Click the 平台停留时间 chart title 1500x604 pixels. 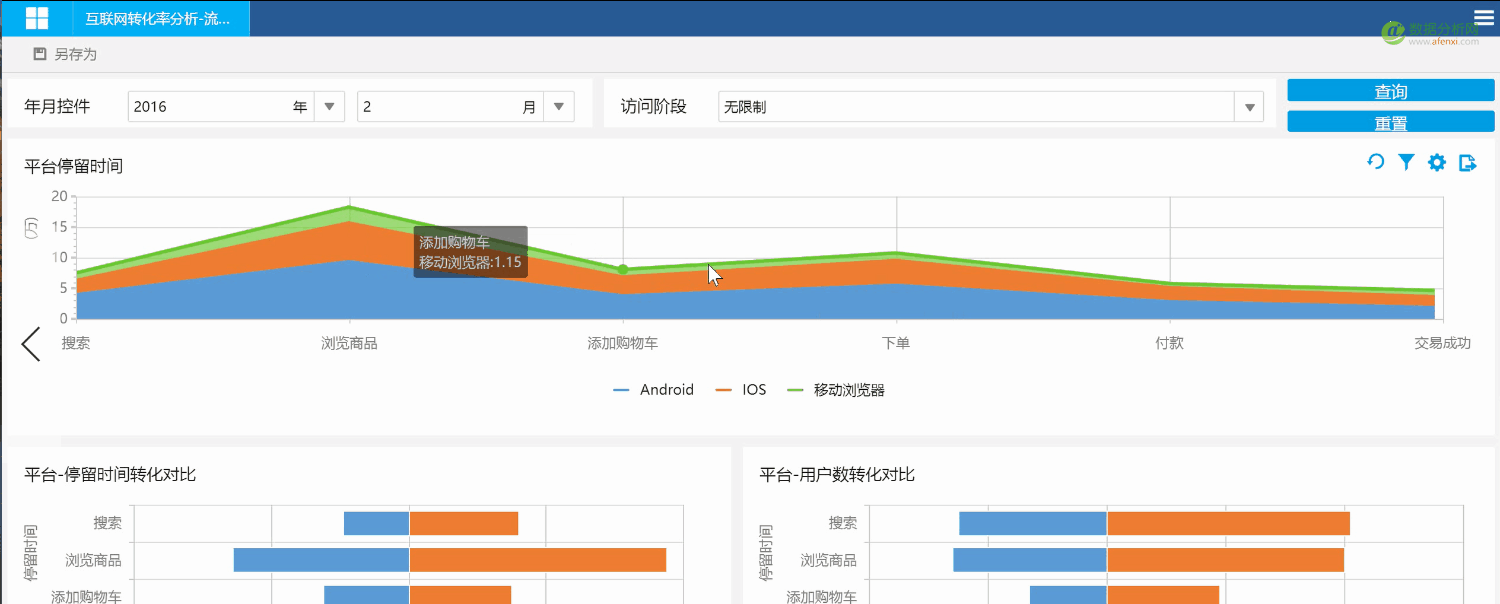coord(74,166)
